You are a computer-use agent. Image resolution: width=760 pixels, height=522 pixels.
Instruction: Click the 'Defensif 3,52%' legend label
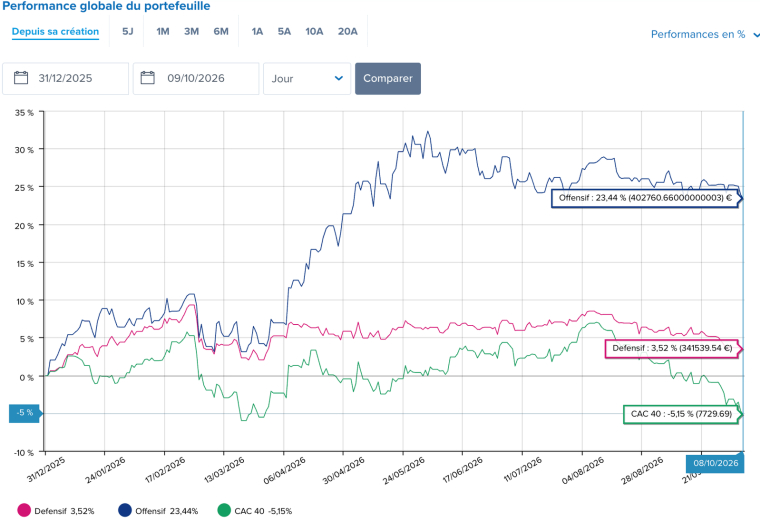point(64,511)
